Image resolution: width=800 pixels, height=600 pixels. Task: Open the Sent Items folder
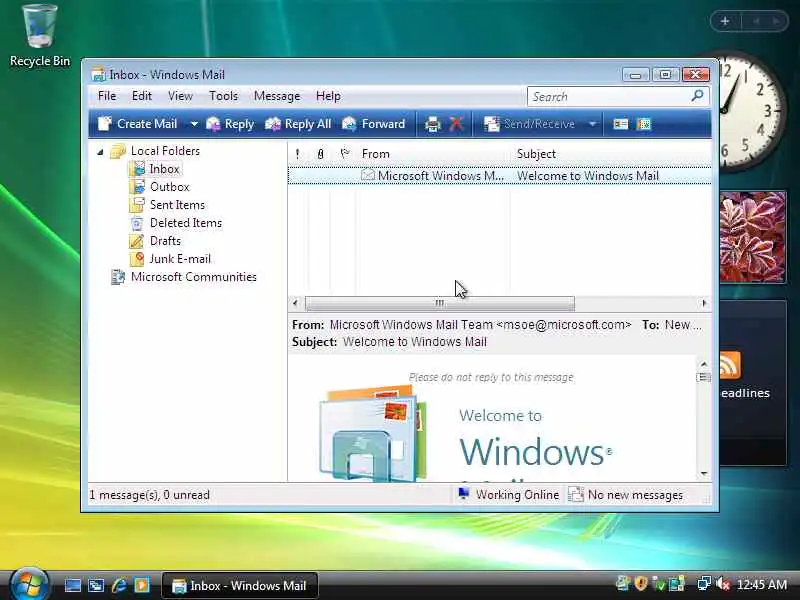point(177,205)
